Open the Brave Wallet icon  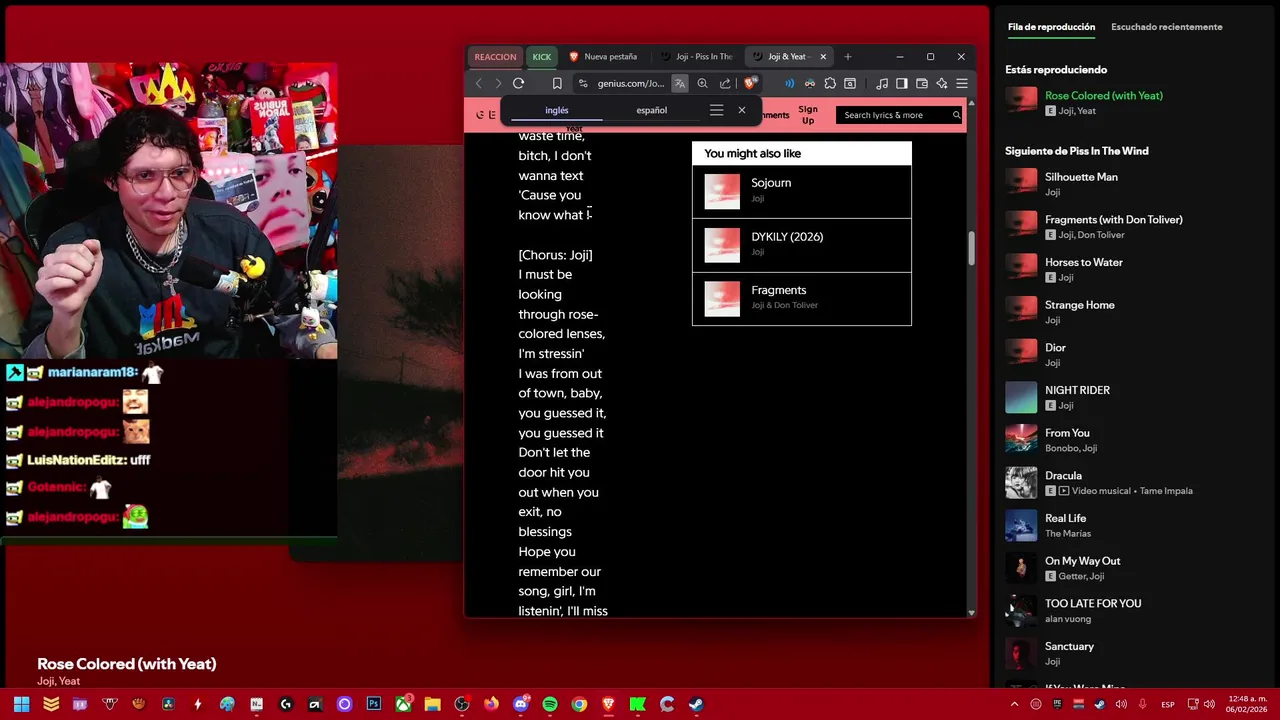(922, 84)
